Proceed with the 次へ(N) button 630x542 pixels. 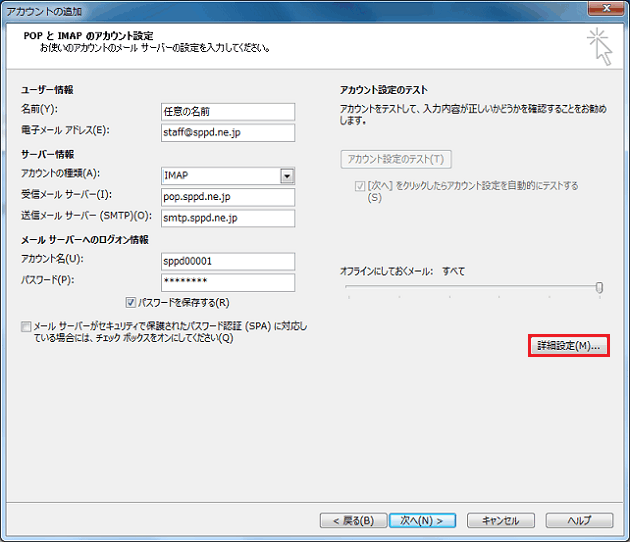pos(421,520)
